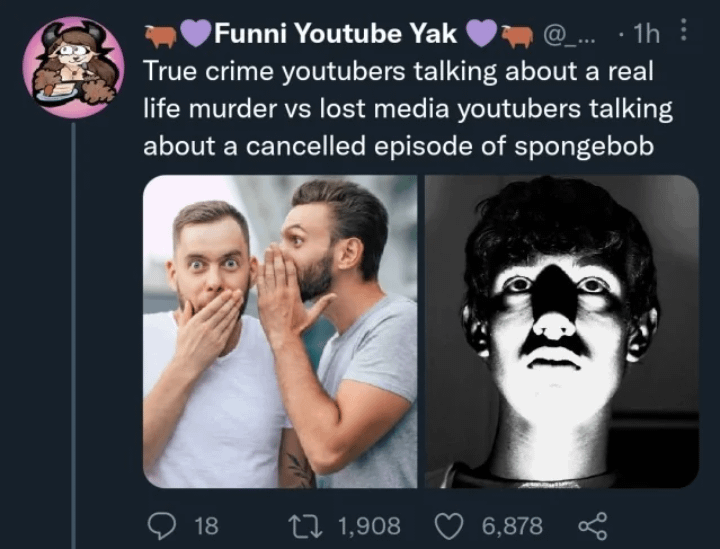Open the Funni Youtube Yak profile avatar

coord(72,68)
